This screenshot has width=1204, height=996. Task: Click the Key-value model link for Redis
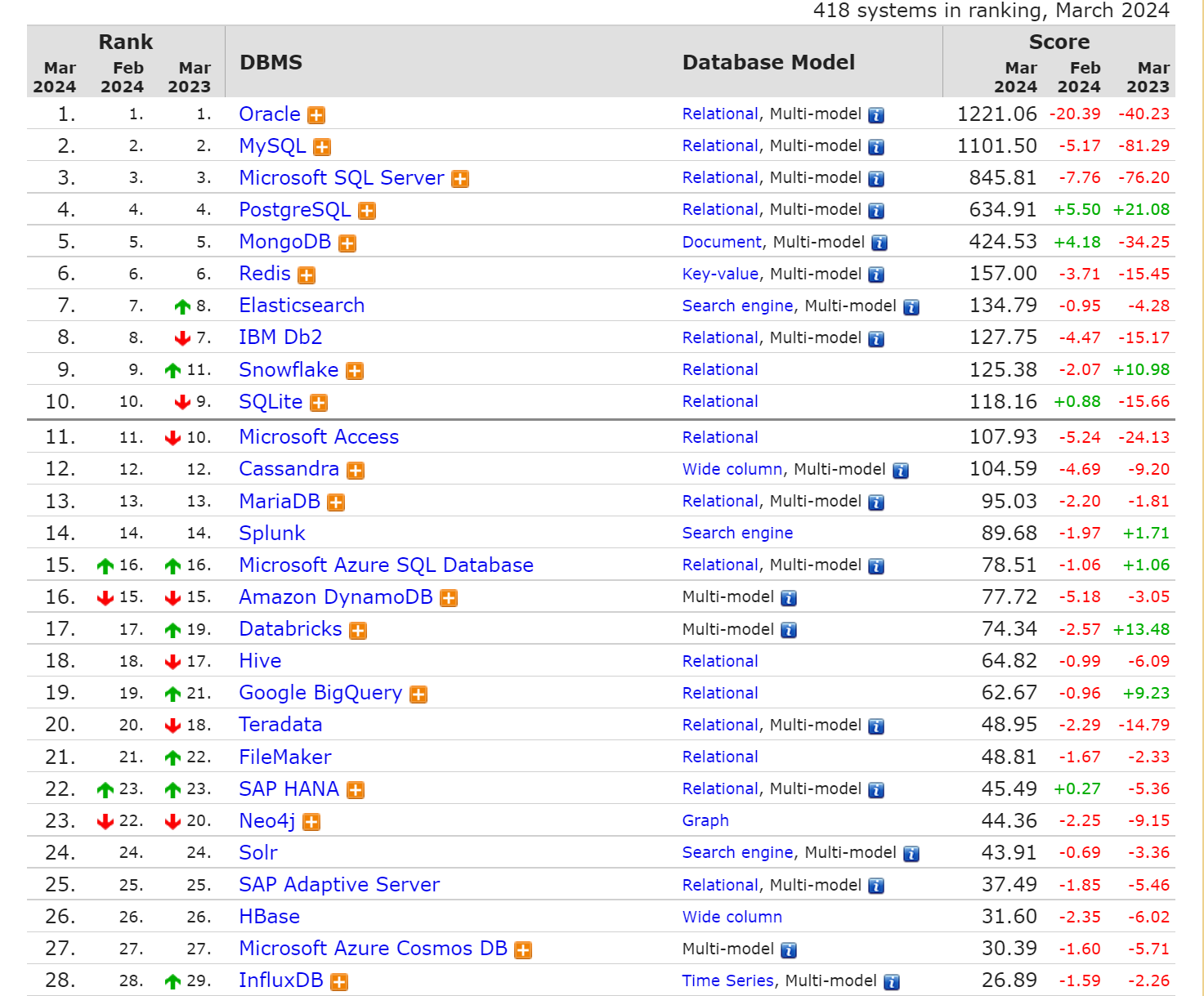(720, 274)
